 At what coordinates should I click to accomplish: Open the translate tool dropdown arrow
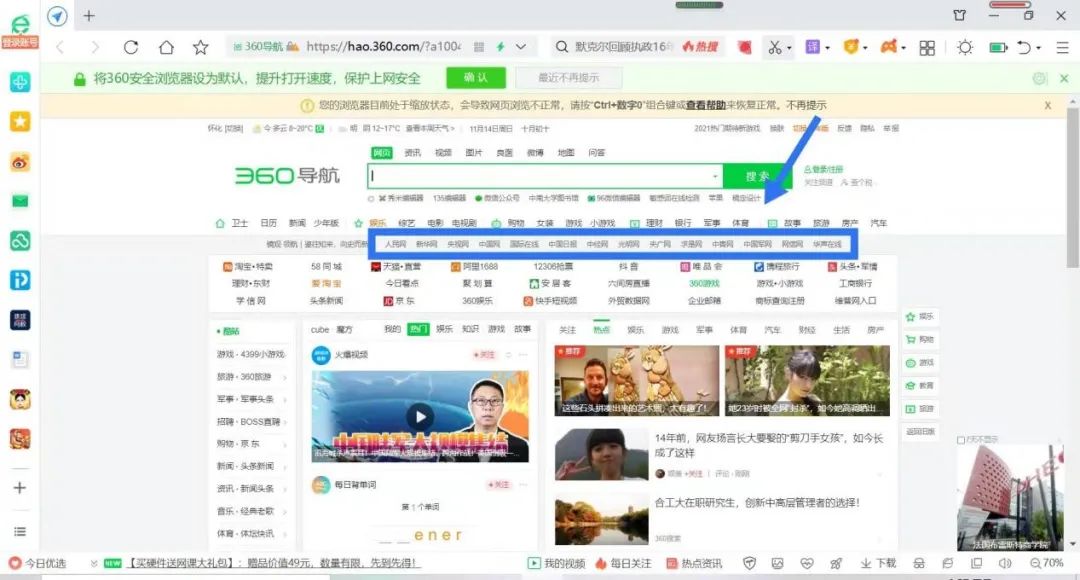tap(827, 48)
